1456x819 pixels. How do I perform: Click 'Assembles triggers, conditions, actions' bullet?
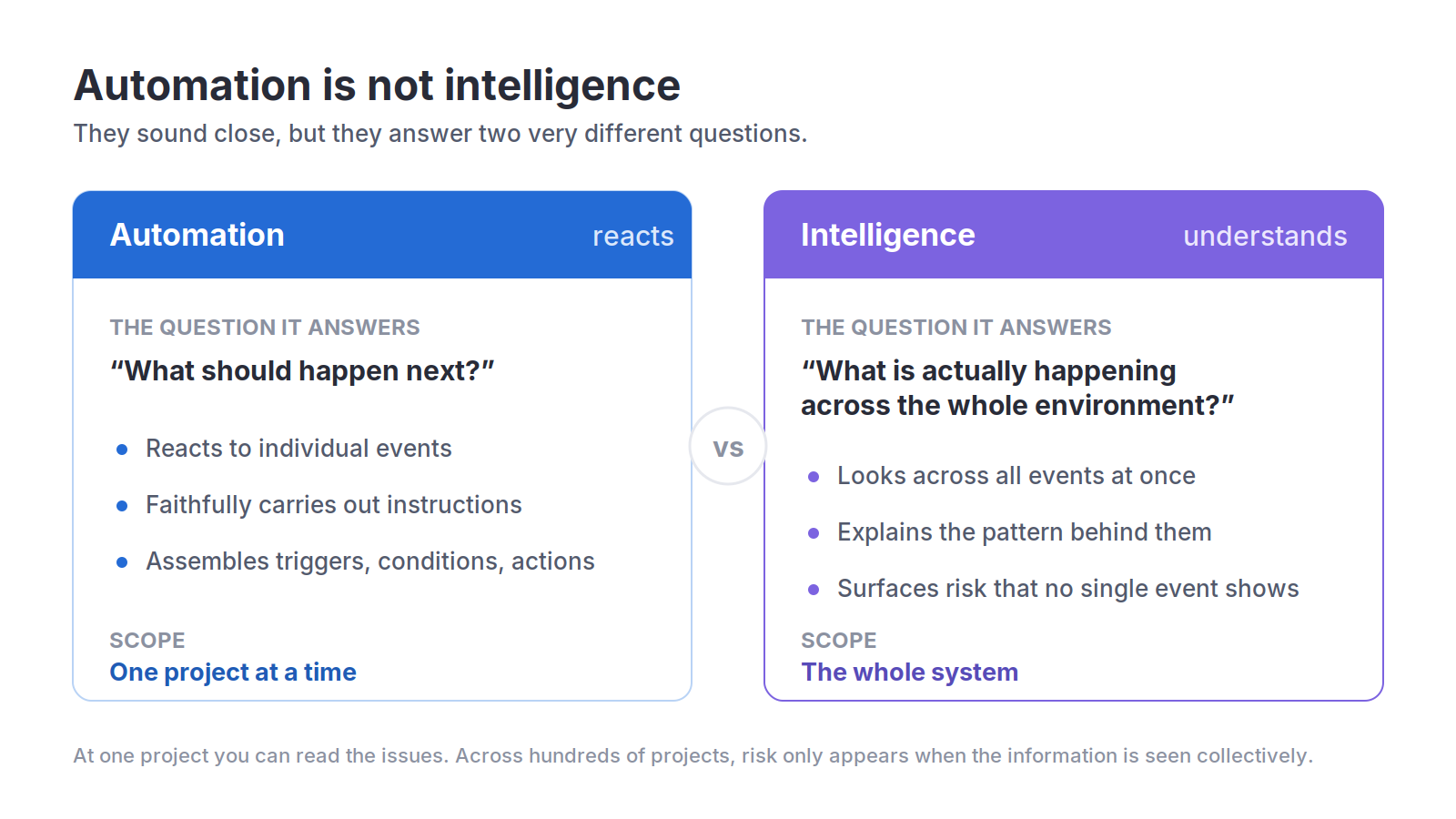[370, 561]
